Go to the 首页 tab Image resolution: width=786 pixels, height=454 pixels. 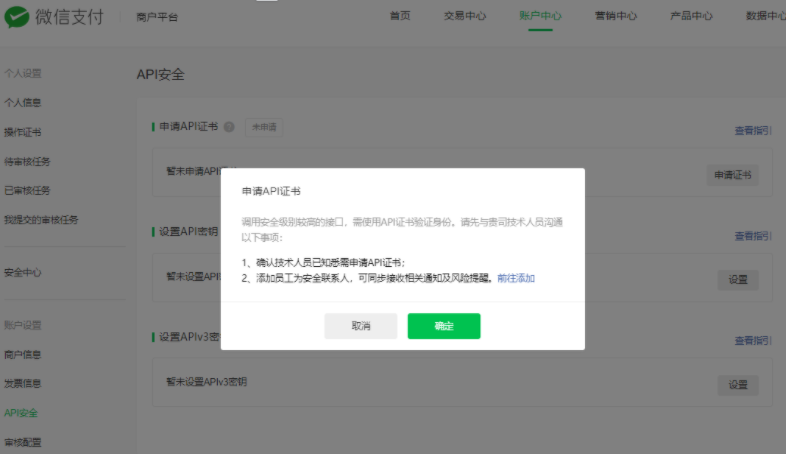click(399, 16)
